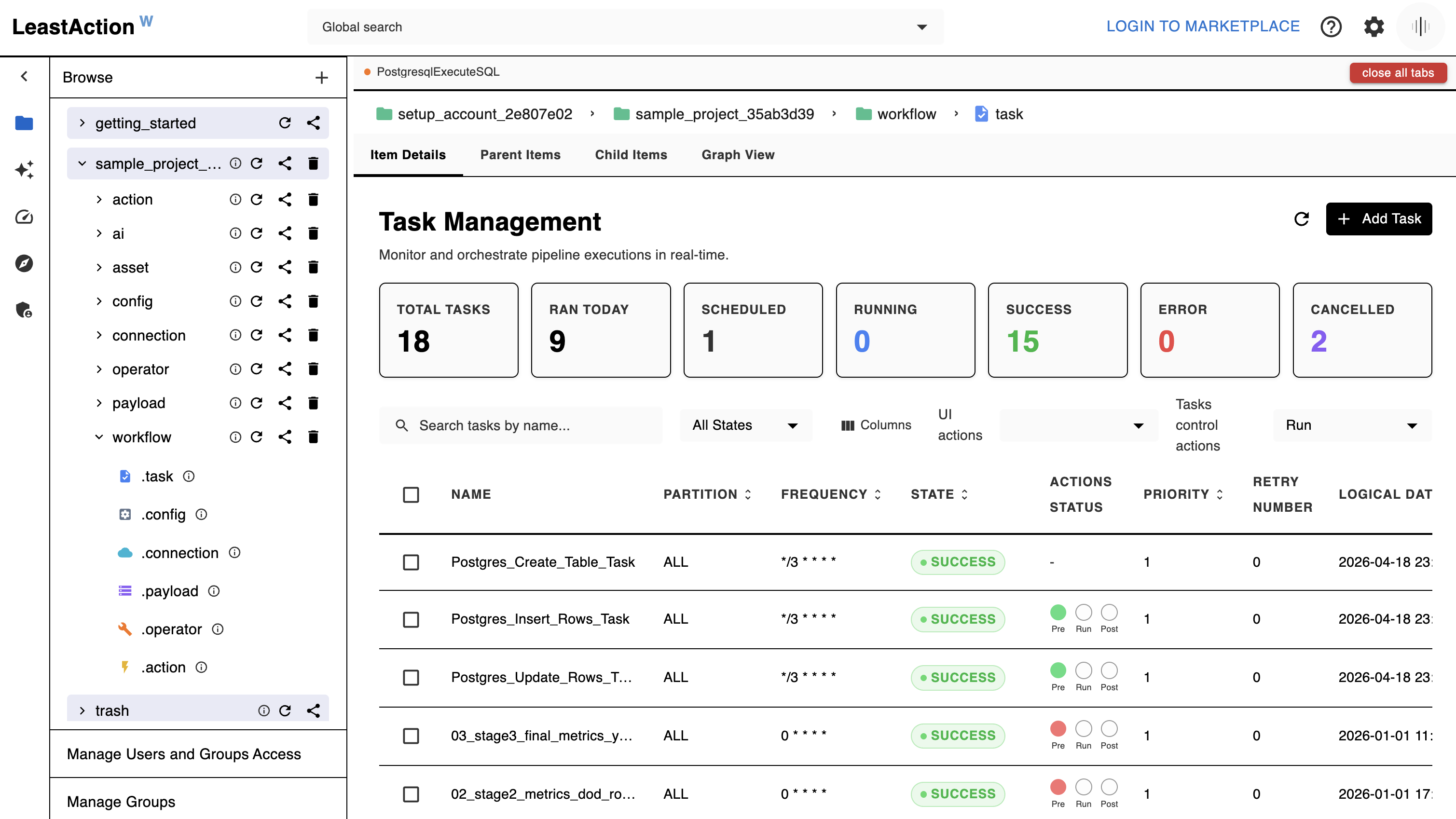This screenshot has height=819, width=1456.
Task: Sort by the PARTITION column header
Action: point(707,494)
